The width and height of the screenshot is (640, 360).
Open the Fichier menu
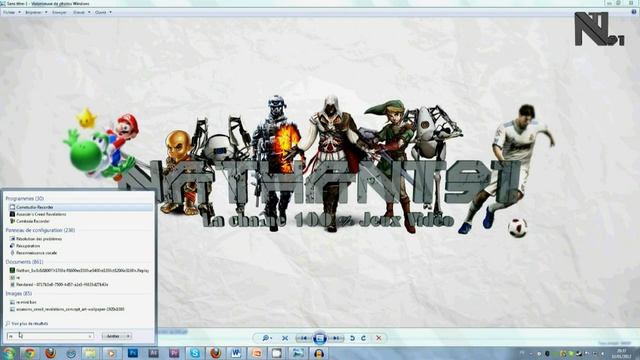pos(11,13)
